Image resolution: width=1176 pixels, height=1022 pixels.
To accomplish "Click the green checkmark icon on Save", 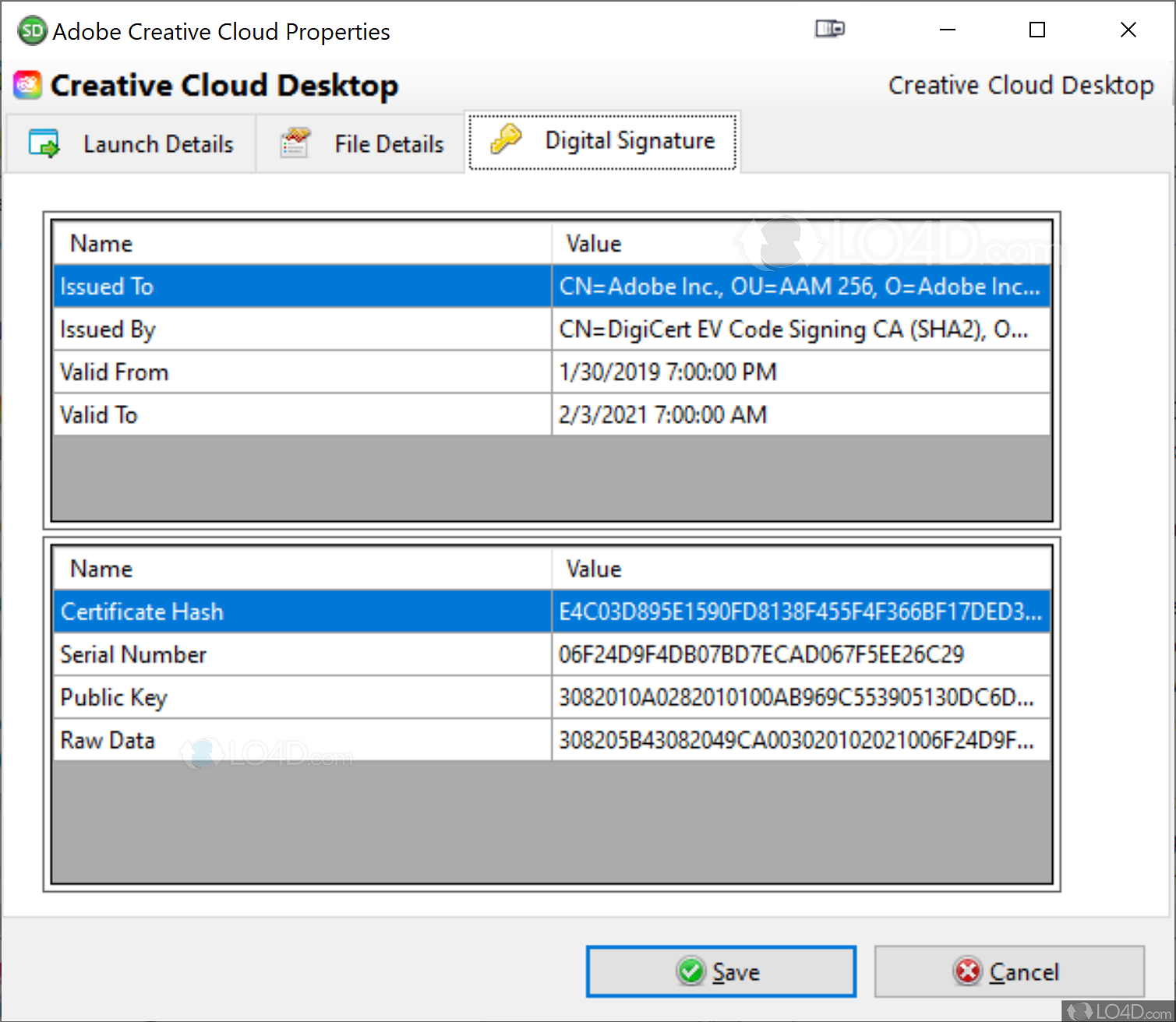I will 690,971.
